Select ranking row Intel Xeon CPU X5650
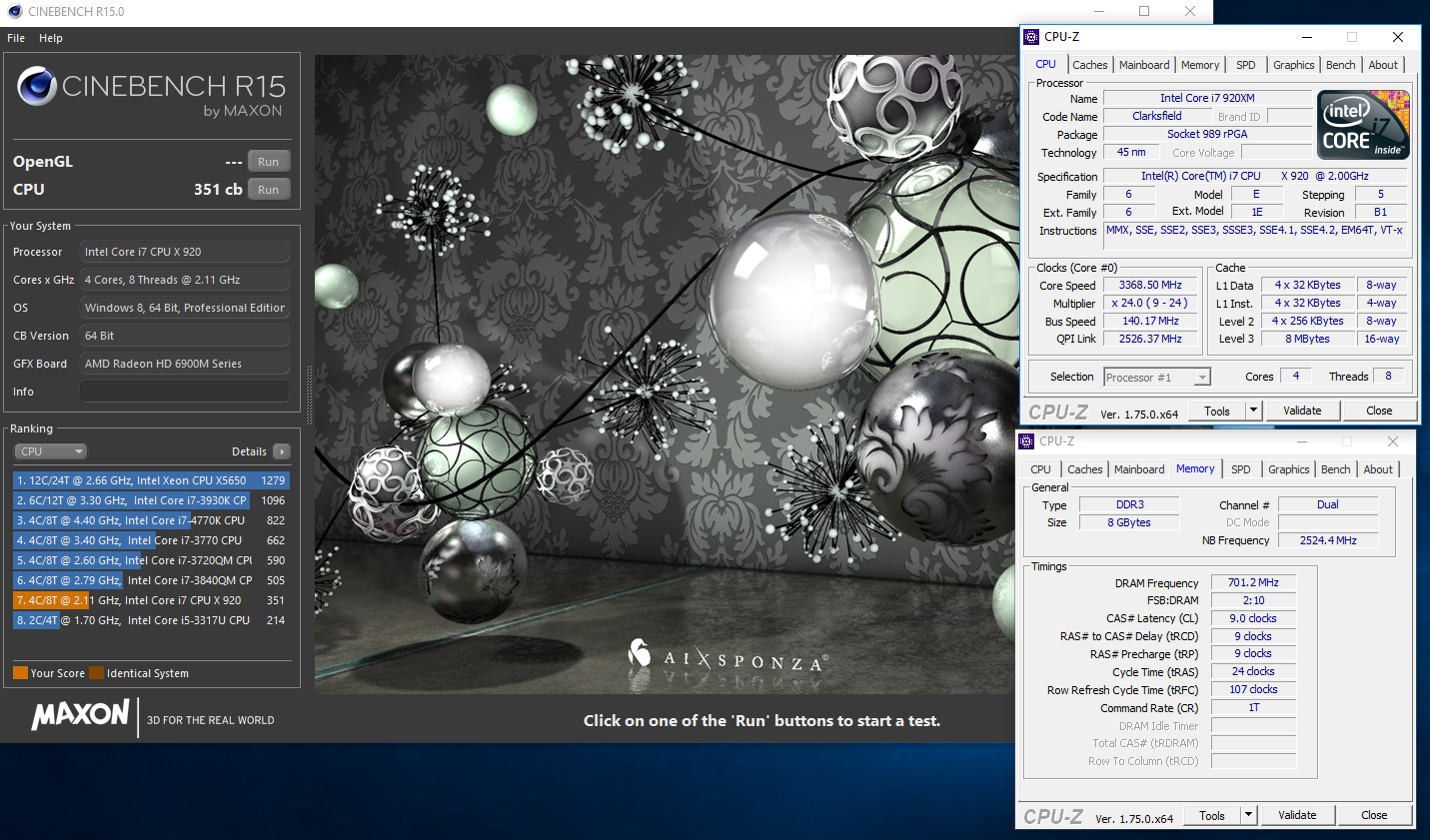Viewport: 1430px width, 840px height. click(151, 480)
